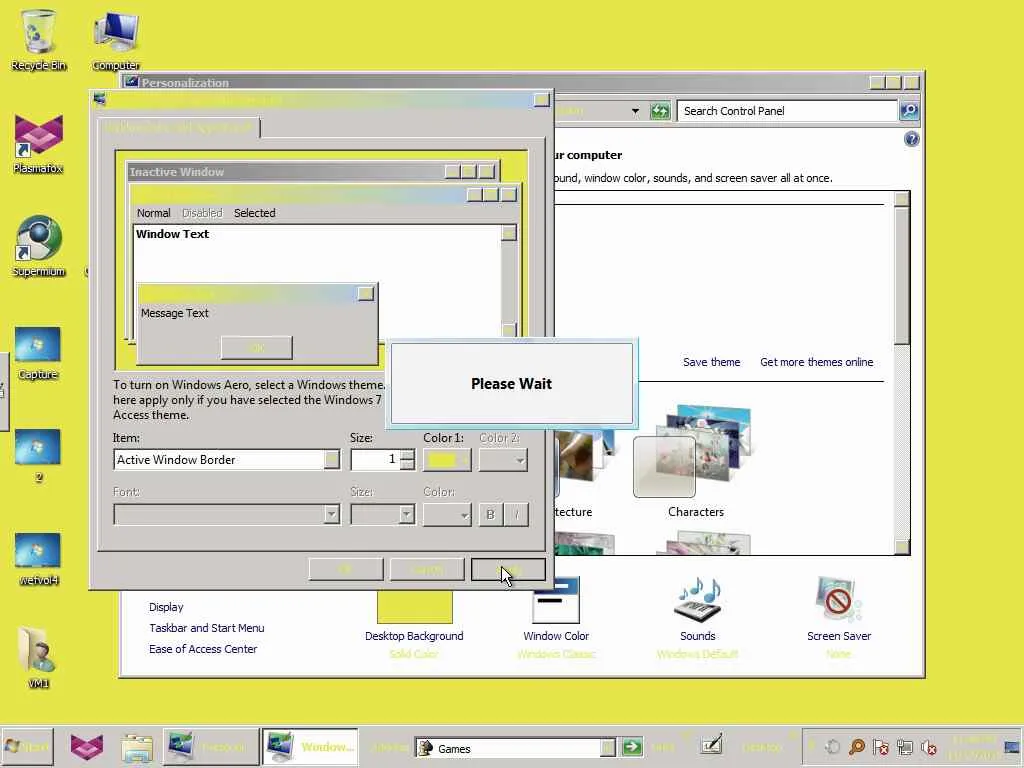Open Taskbar and Start Menu link
Viewport: 1024px width, 768px height.
pos(206,628)
